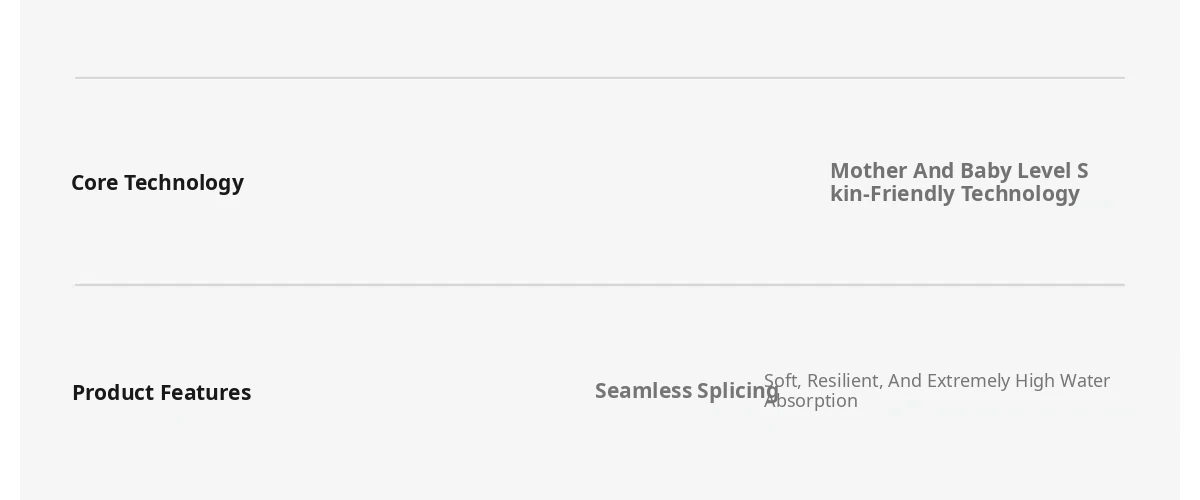Click the Core Technology heading
This screenshot has height=500, width=1200.
click(x=157, y=183)
